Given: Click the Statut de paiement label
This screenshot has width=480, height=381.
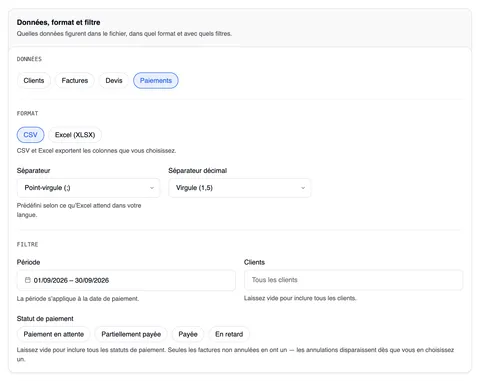Looking at the screenshot, I should [45, 319].
